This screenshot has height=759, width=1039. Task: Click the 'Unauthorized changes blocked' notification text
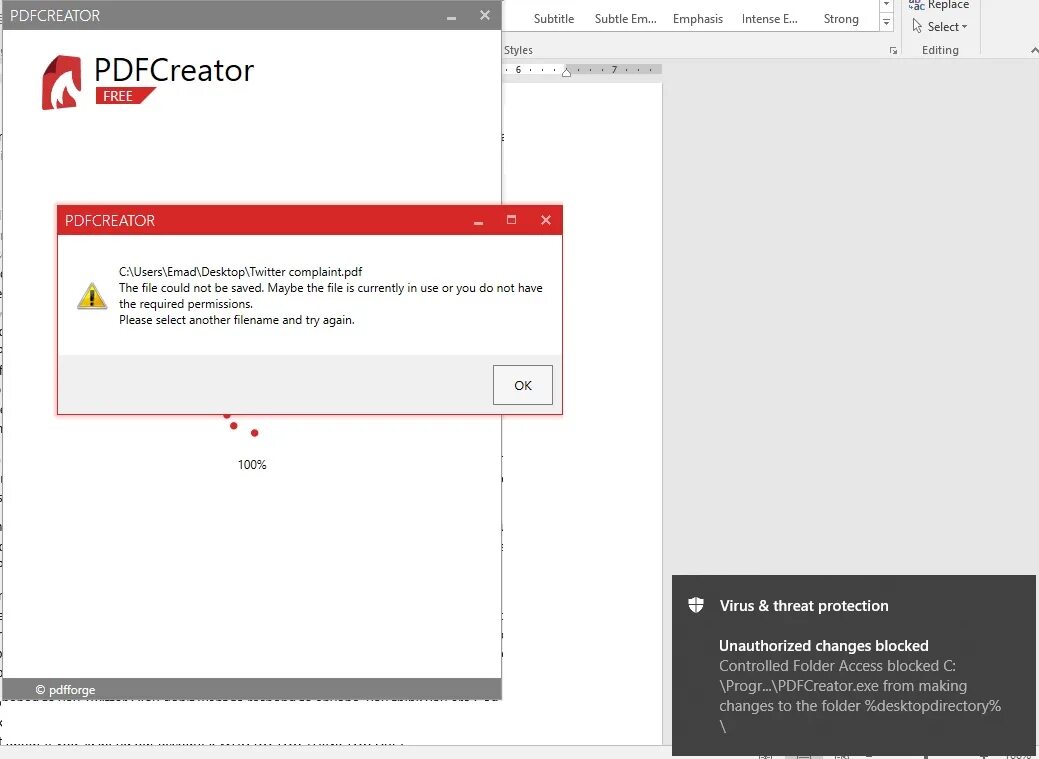click(x=824, y=646)
